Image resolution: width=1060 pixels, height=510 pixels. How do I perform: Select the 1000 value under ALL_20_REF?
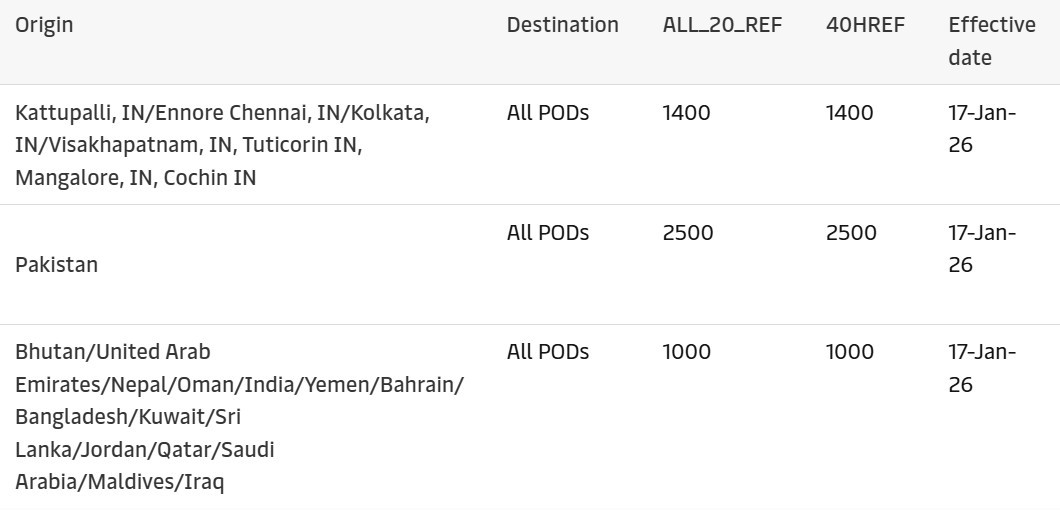(x=686, y=352)
